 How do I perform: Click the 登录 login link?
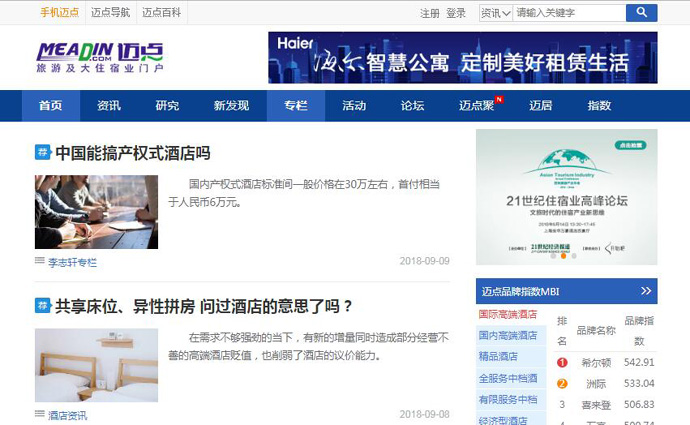(x=456, y=13)
